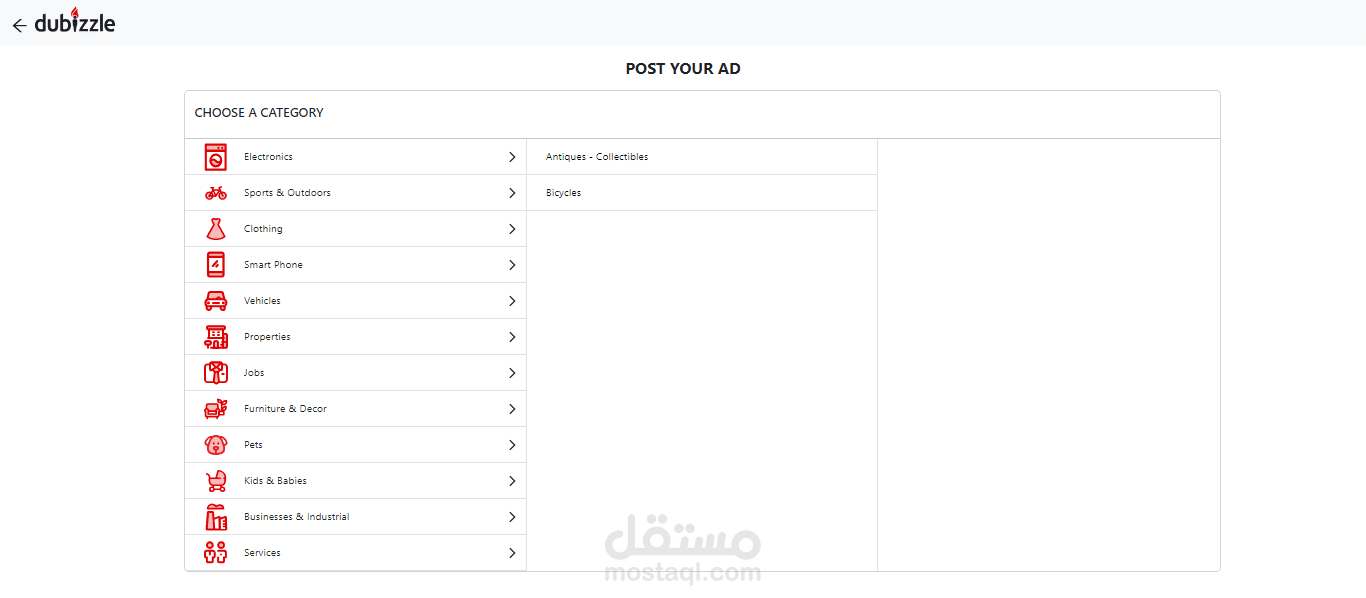Screen dimensions: 1366x598
Task: Click the Clothing dress icon
Action: point(216,229)
